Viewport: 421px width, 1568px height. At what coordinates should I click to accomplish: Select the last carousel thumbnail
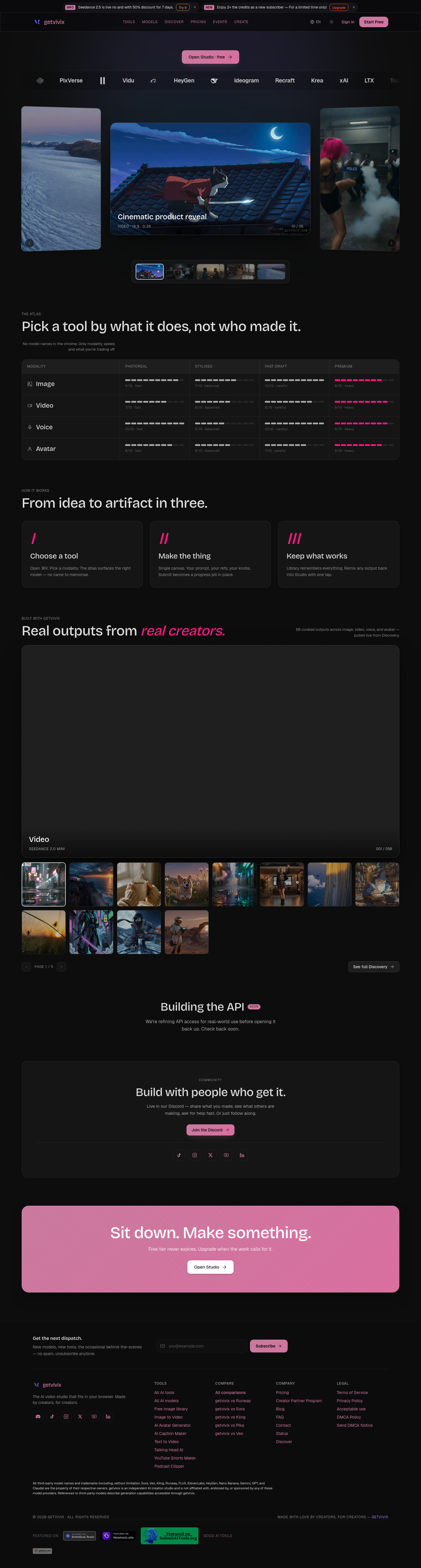click(x=271, y=271)
